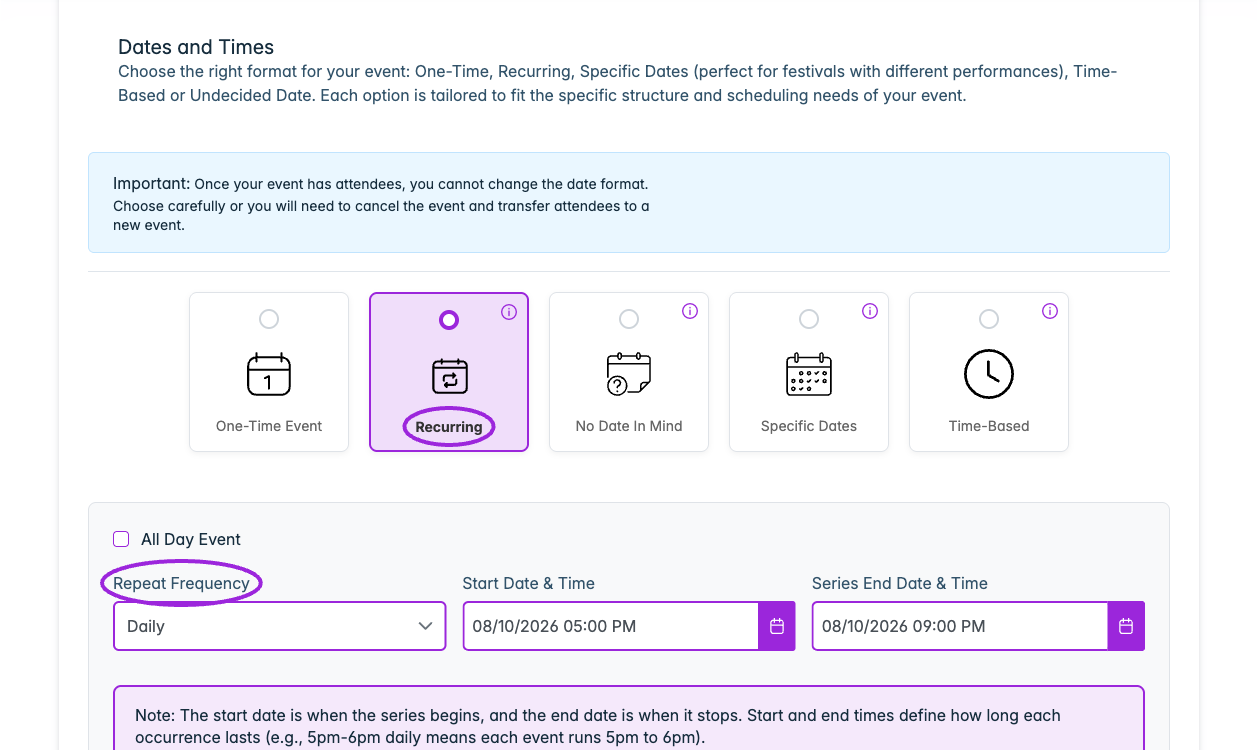Select the One-Time Event radio button

coord(269,319)
